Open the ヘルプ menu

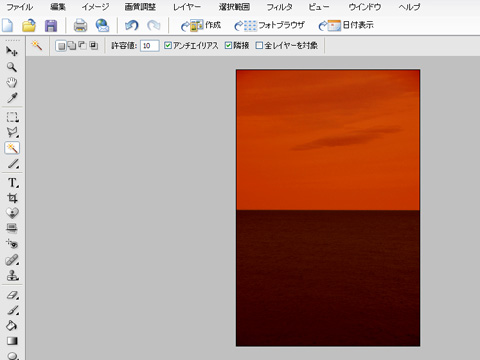tap(409, 7)
